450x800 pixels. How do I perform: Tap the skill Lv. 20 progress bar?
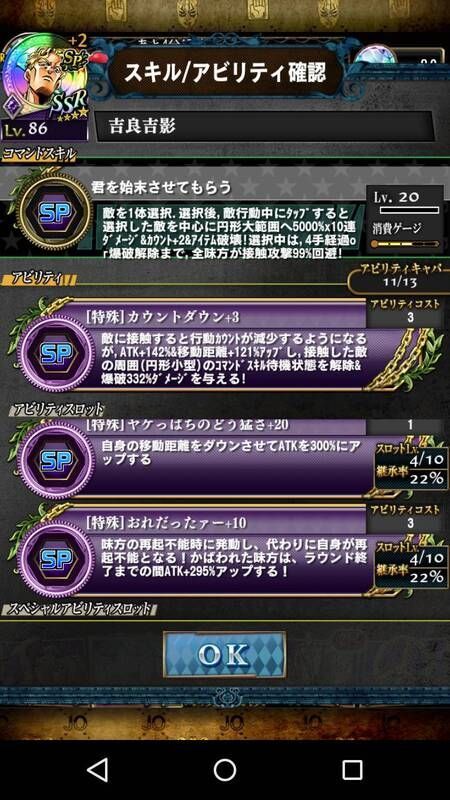pos(409,210)
